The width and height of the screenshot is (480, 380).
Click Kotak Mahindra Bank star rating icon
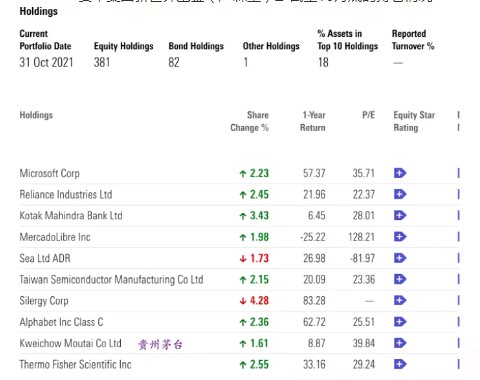[400, 215]
